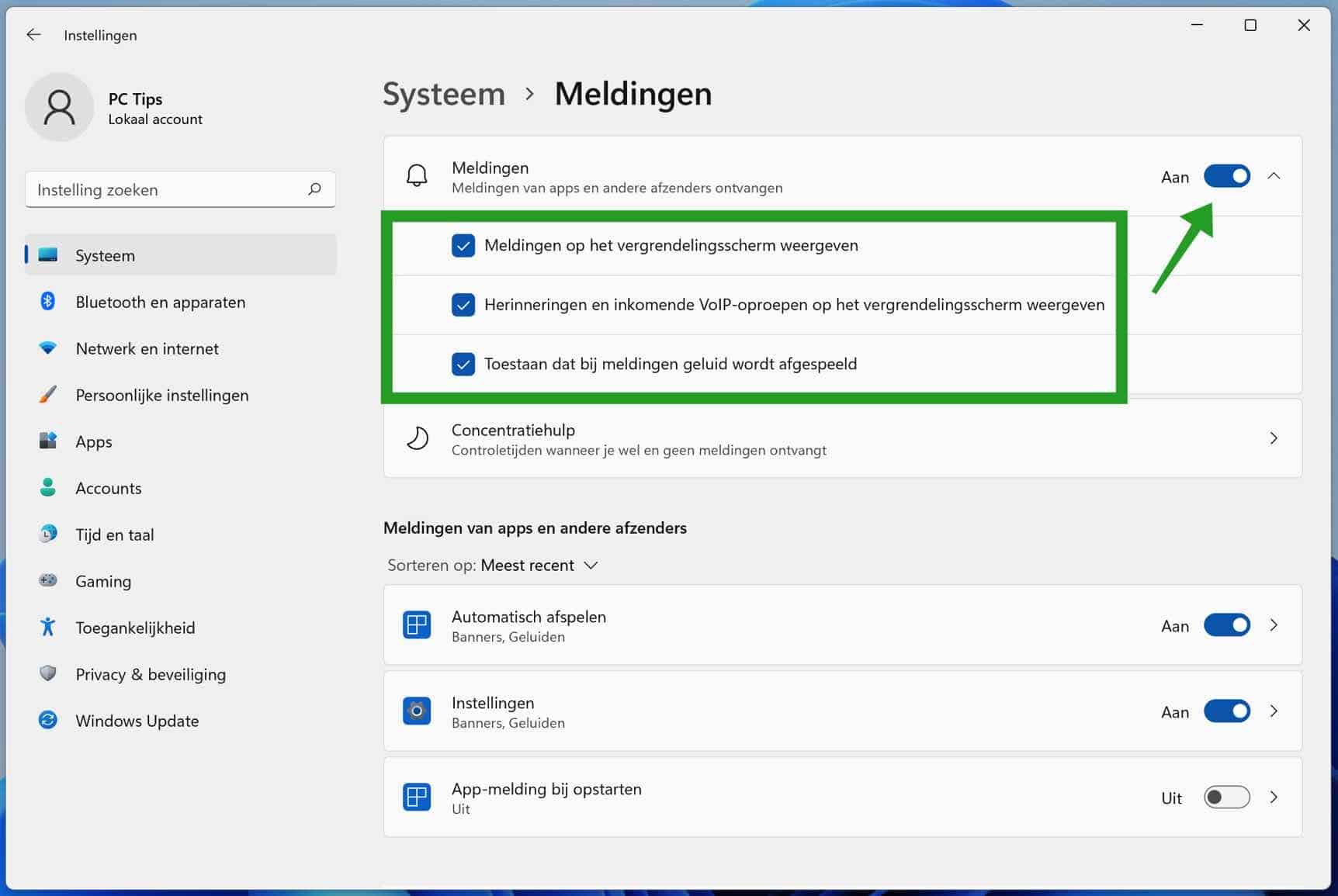Viewport: 1338px width, 896px height.
Task: Click the Accounts icon
Action: pyautogui.click(x=48, y=487)
